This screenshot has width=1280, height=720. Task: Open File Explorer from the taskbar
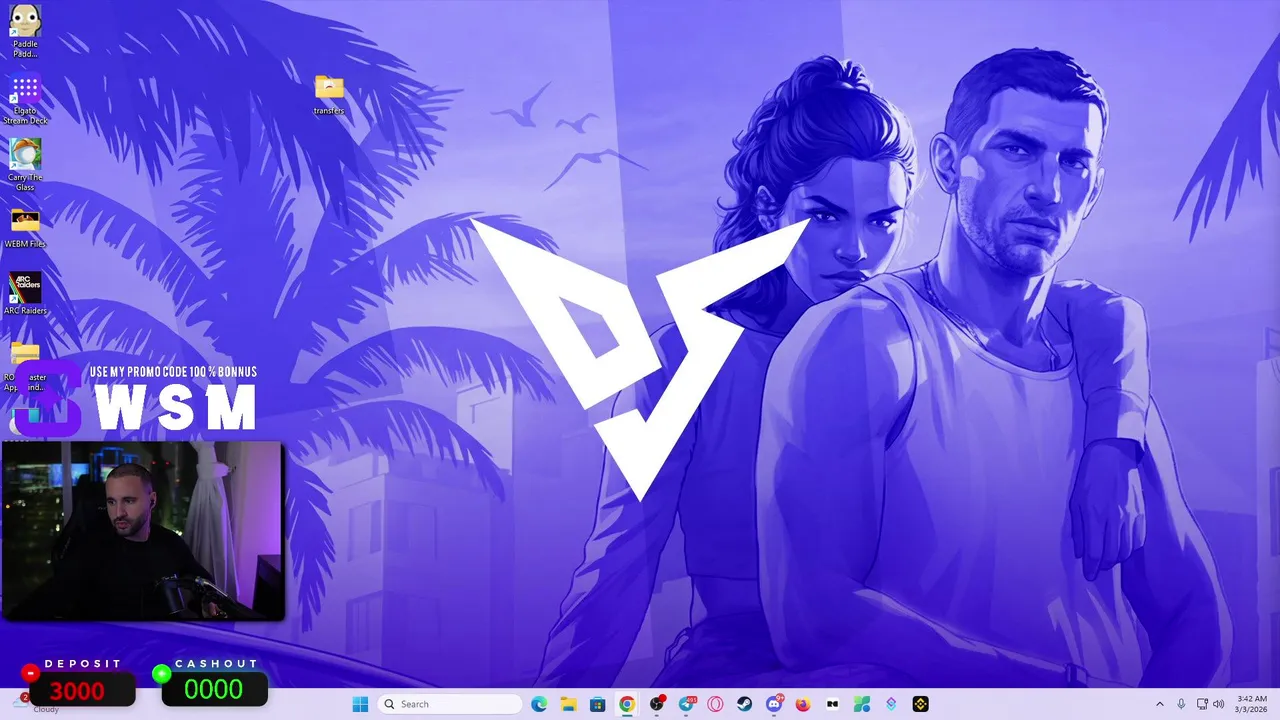click(568, 704)
